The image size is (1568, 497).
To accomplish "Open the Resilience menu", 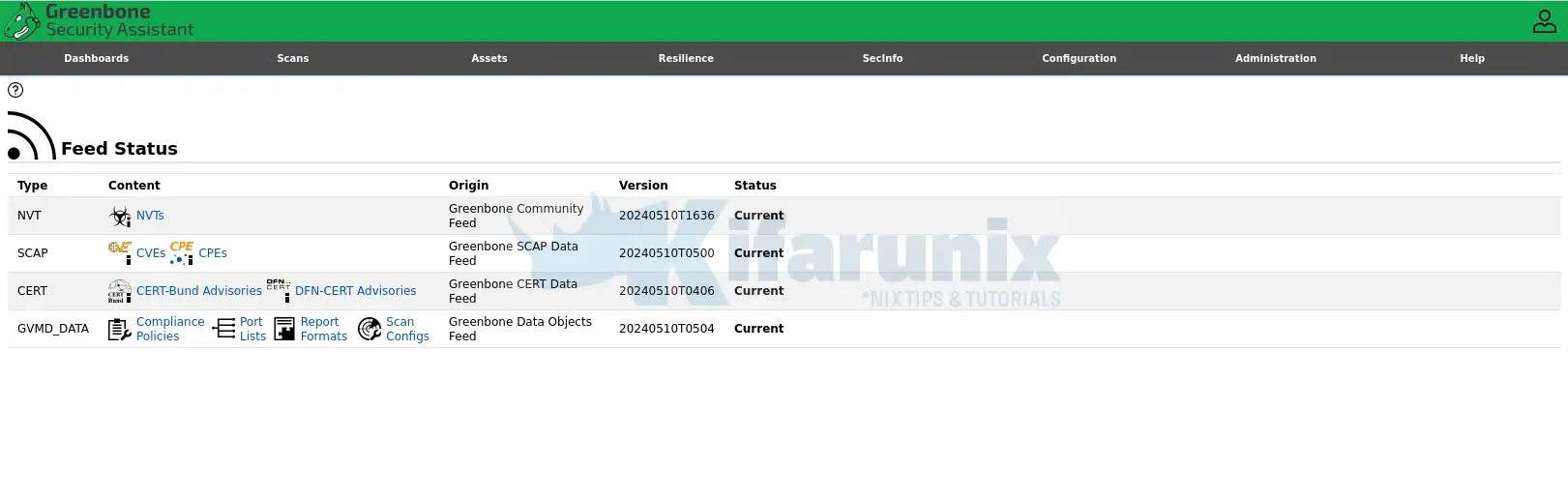I will pyautogui.click(x=686, y=58).
